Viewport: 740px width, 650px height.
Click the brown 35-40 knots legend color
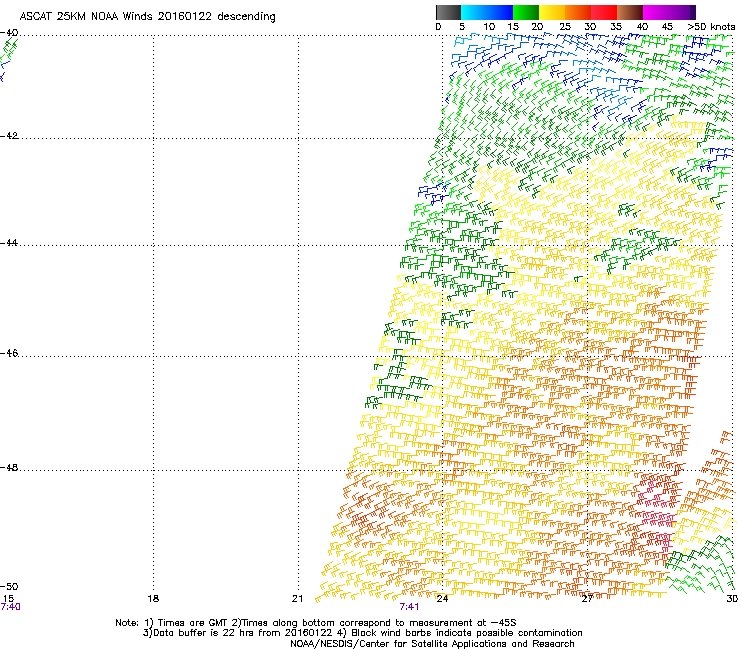pos(630,12)
